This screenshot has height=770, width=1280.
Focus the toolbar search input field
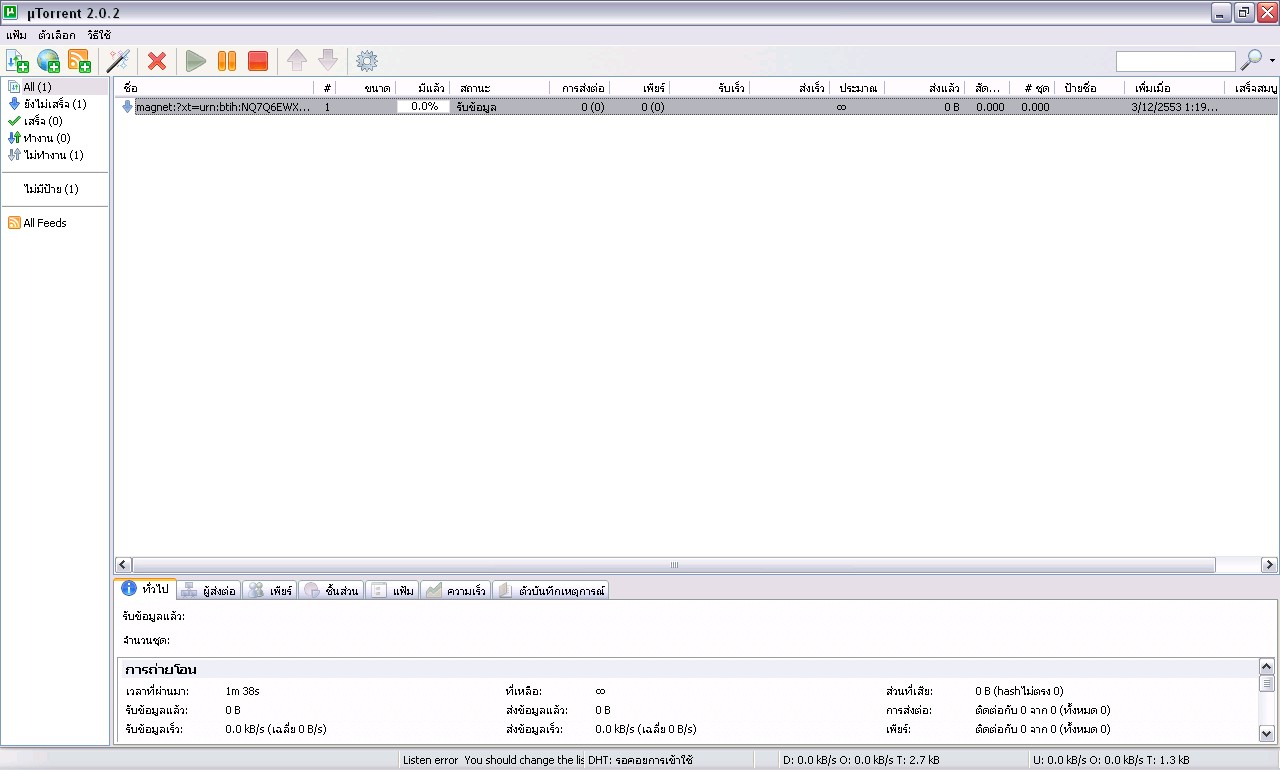click(1175, 62)
